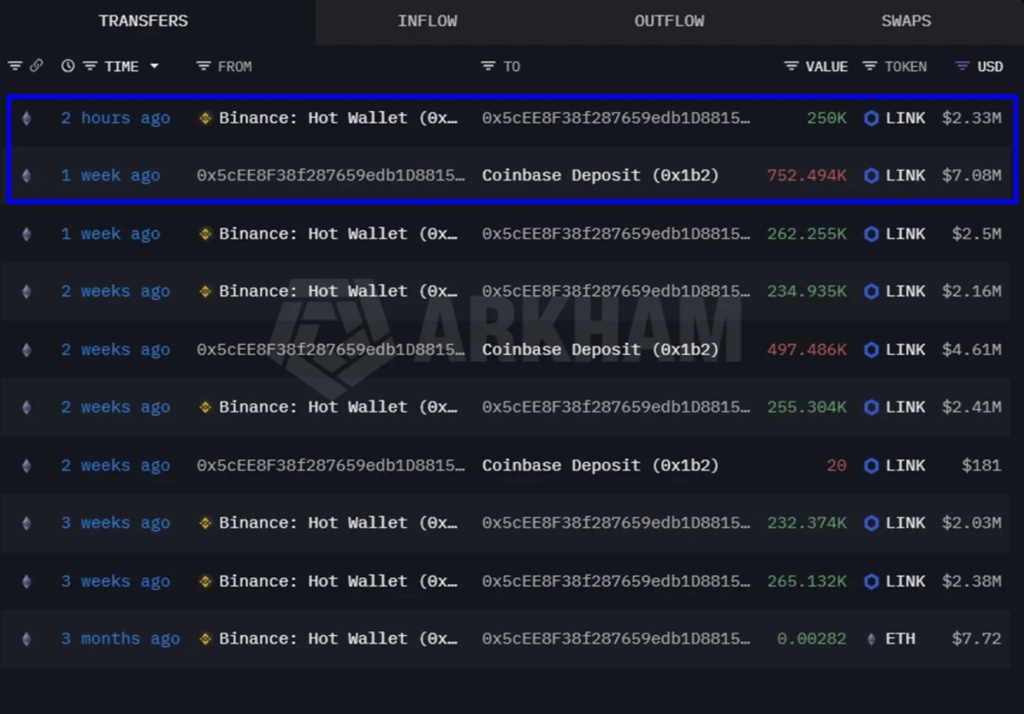1024x714 pixels.
Task: Open 0x5cEE8F38 recipient on ETH row
Action: (x=616, y=639)
